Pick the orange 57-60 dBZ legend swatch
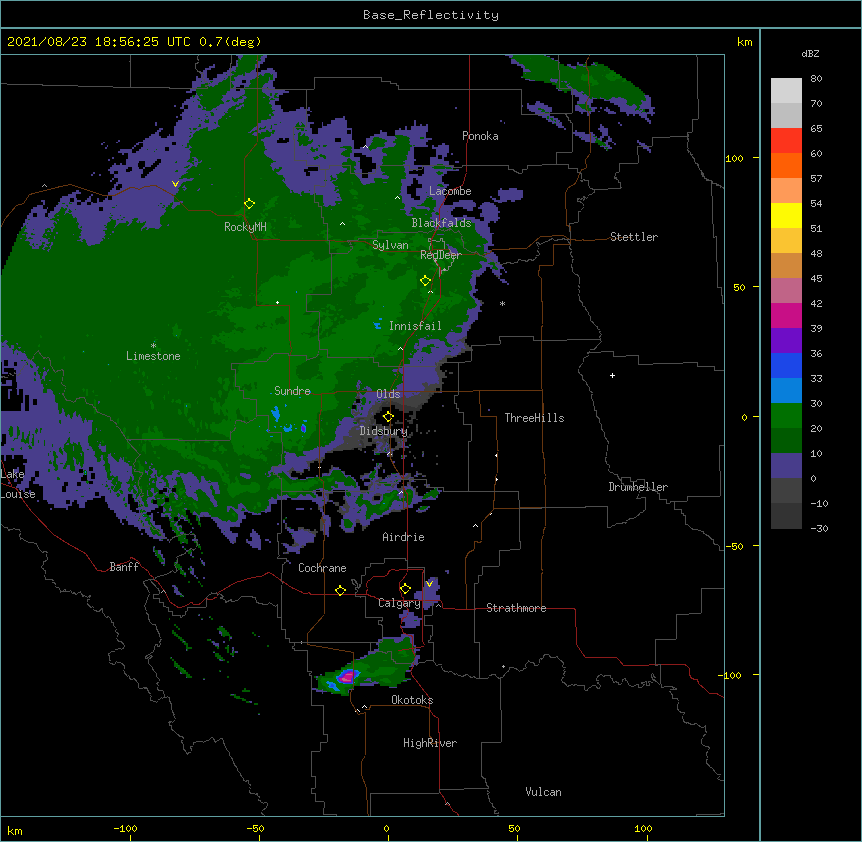The width and height of the screenshot is (862, 842). coord(786,165)
